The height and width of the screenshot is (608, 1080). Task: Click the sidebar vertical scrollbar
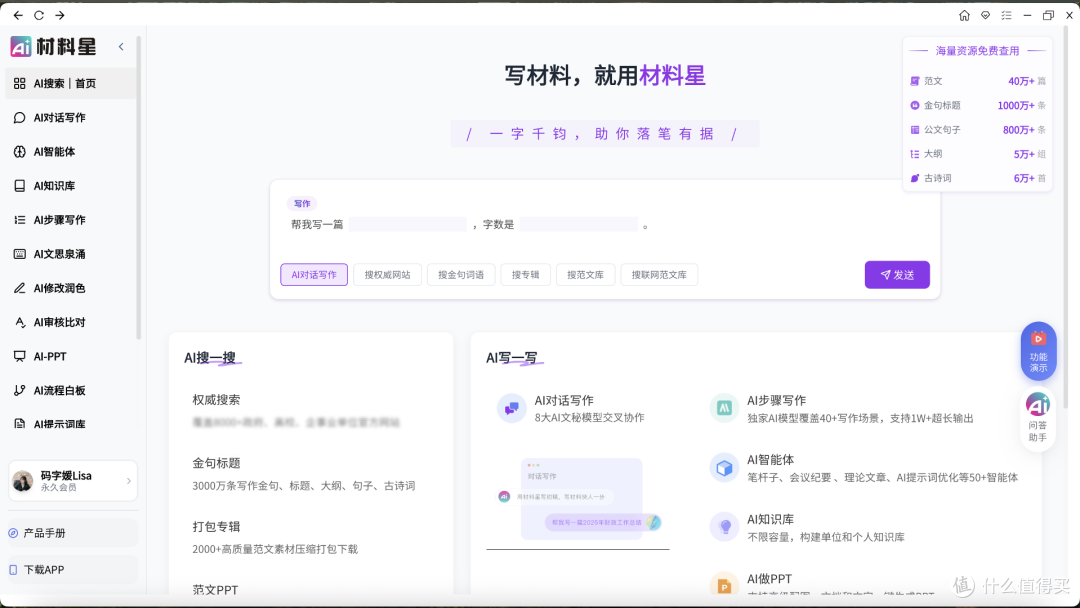(138, 189)
